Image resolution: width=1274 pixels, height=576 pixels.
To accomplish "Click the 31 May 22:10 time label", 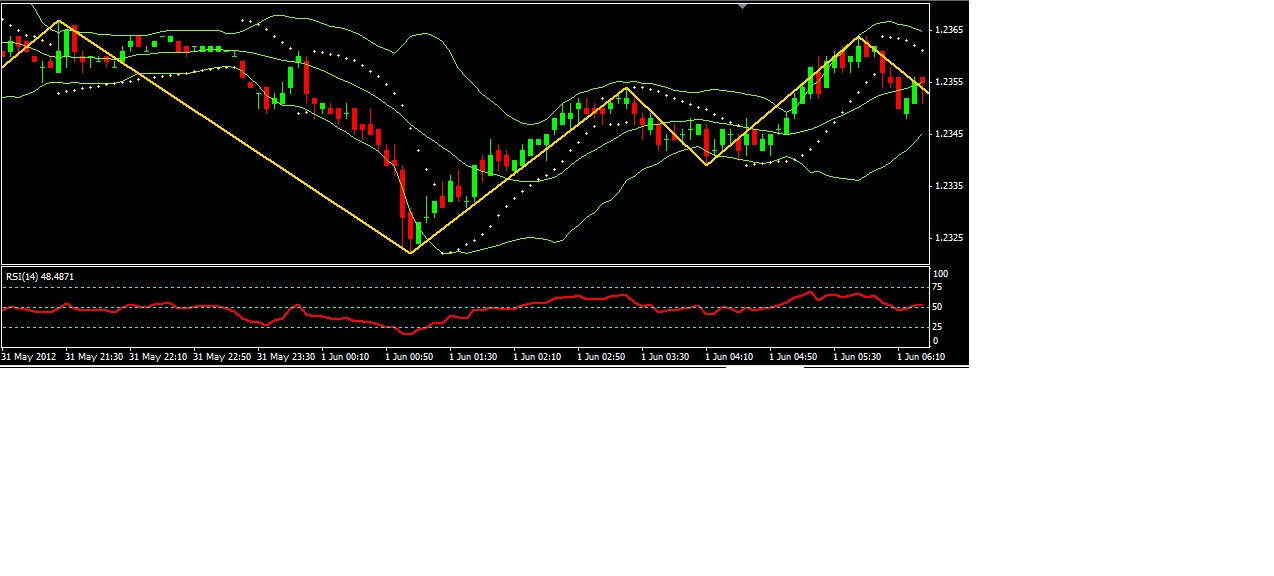I will (158, 356).
